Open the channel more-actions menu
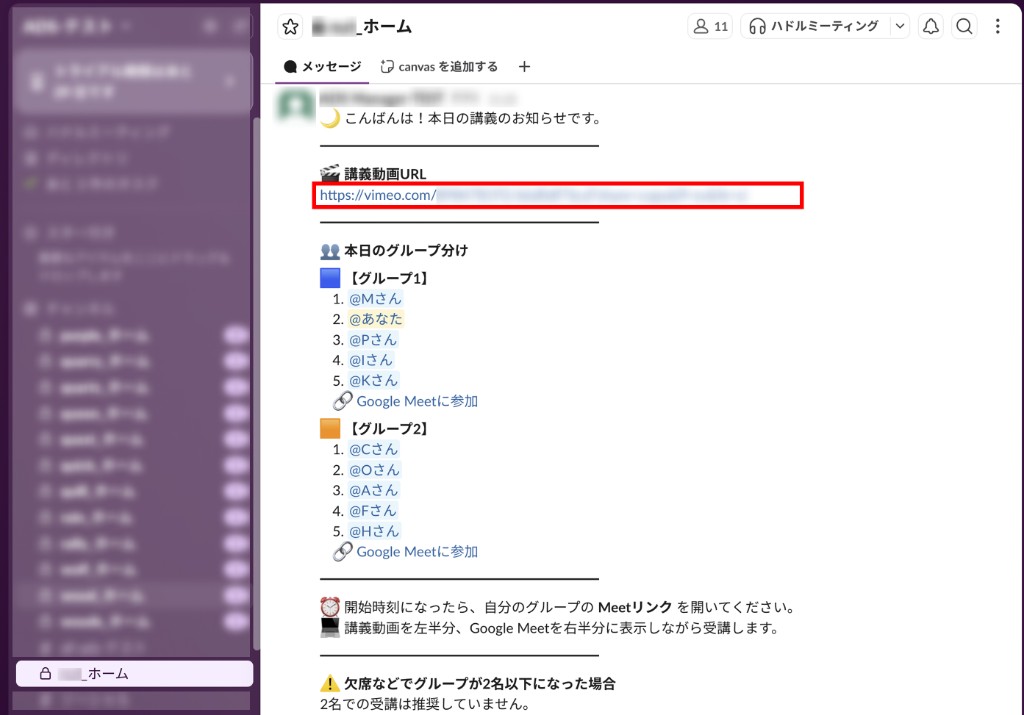1024x715 pixels. (x=996, y=27)
